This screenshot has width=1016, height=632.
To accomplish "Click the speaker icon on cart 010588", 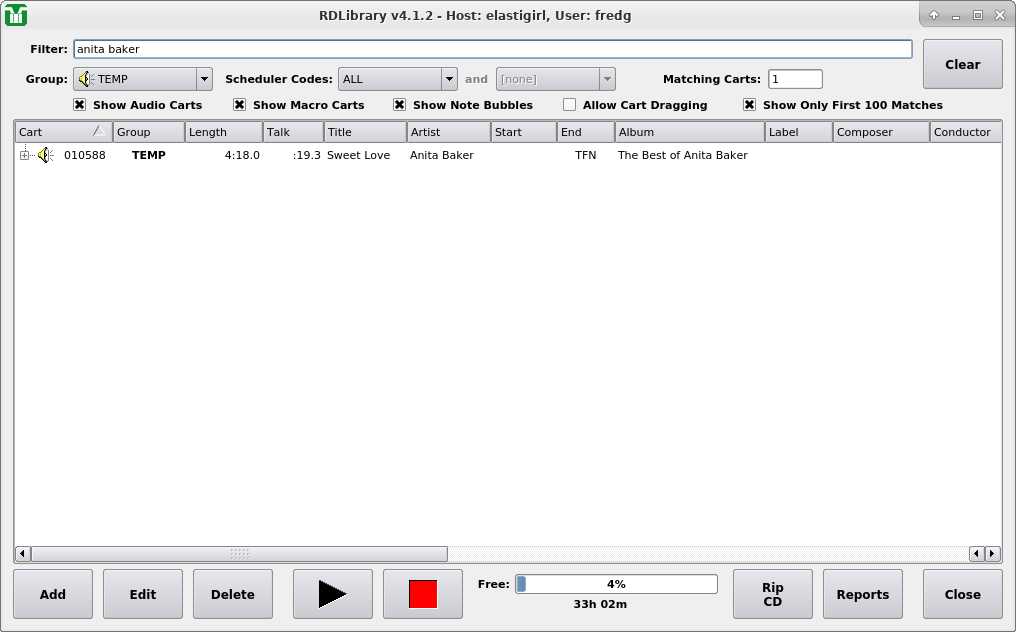I will point(45,155).
